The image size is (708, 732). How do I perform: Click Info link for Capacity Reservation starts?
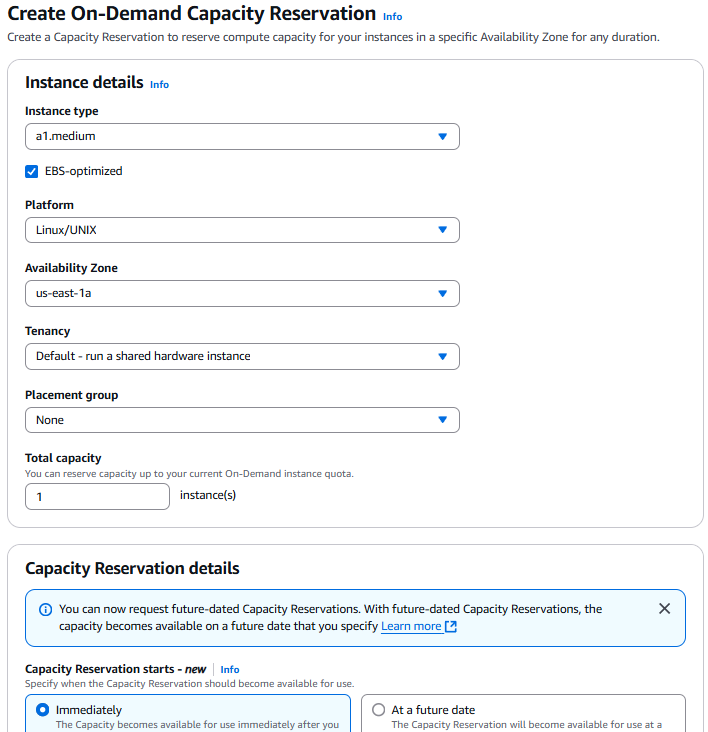pyautogui.click(x=230, y=669)
